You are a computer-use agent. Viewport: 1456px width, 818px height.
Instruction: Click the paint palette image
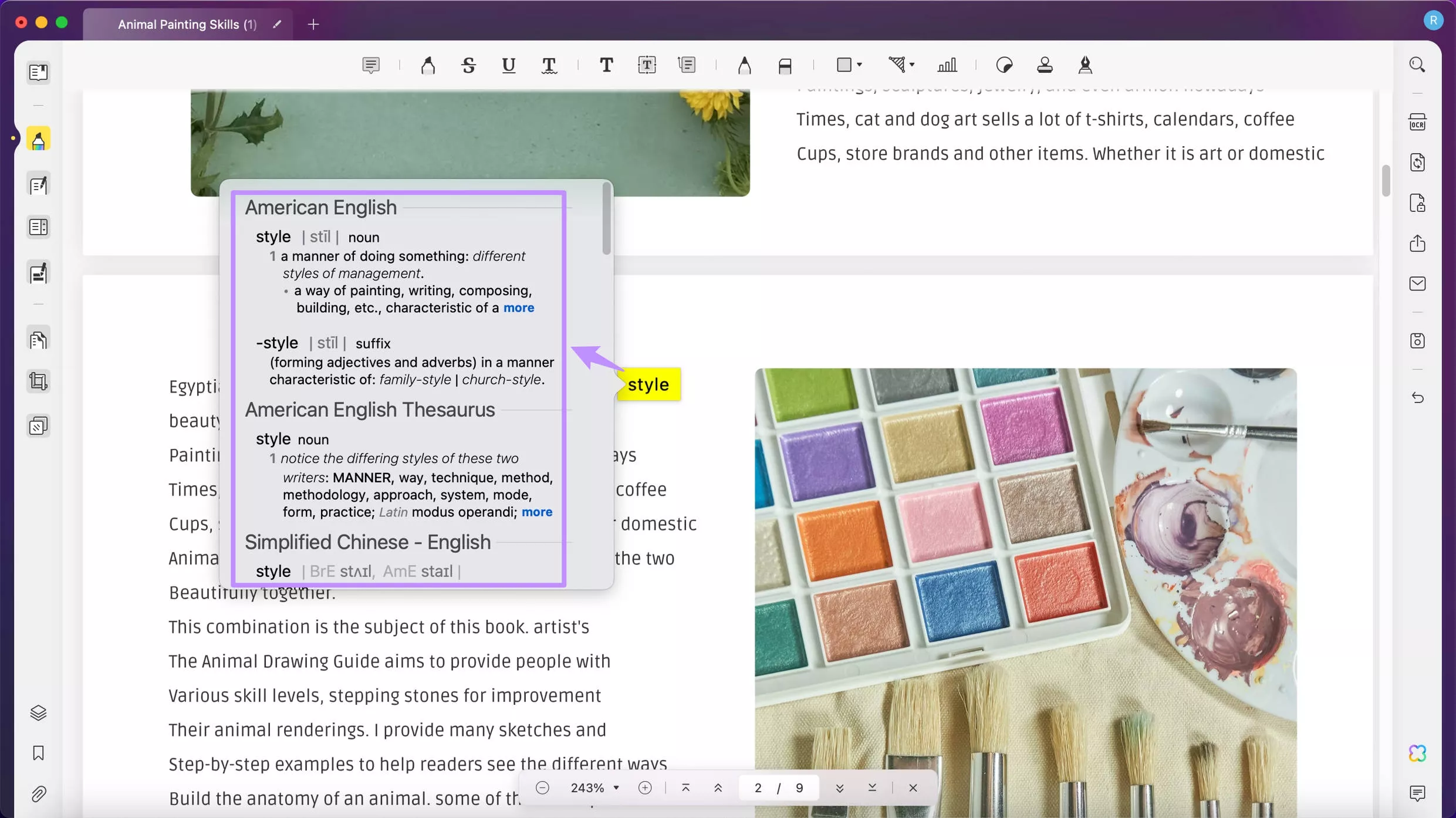click(x=1025, y=593)
